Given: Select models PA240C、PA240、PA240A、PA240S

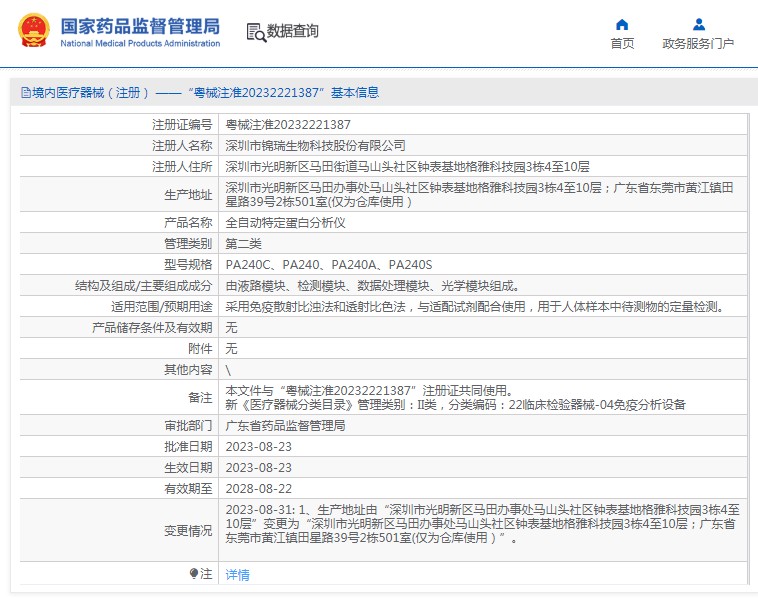Looking at the screenshot, I should click(329, 265).
